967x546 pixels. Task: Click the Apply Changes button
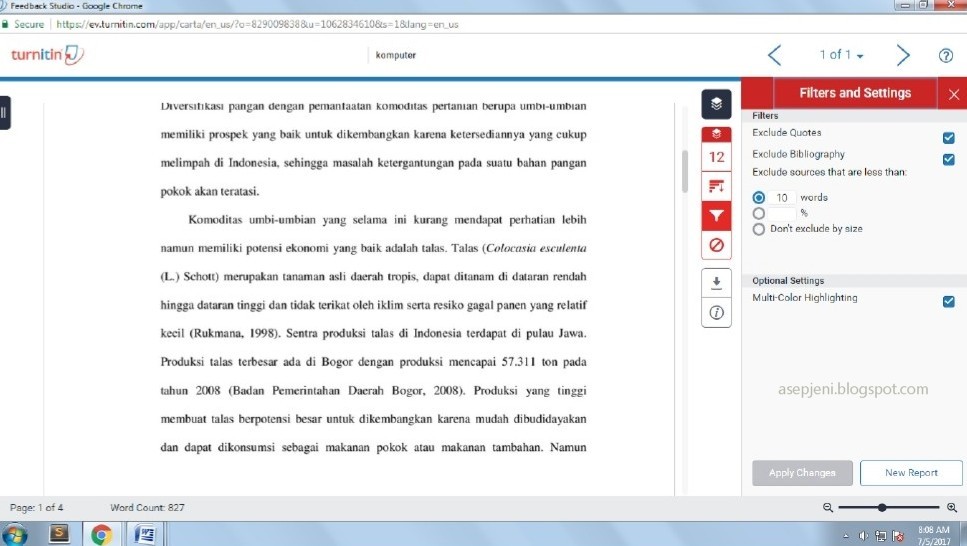tap(802, 473)
